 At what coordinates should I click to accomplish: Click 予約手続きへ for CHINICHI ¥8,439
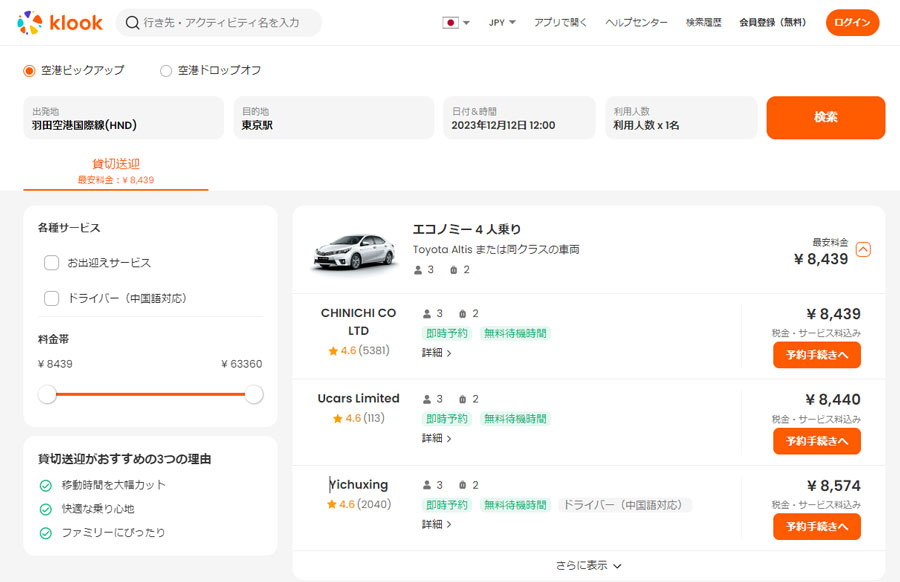(817, 355)
